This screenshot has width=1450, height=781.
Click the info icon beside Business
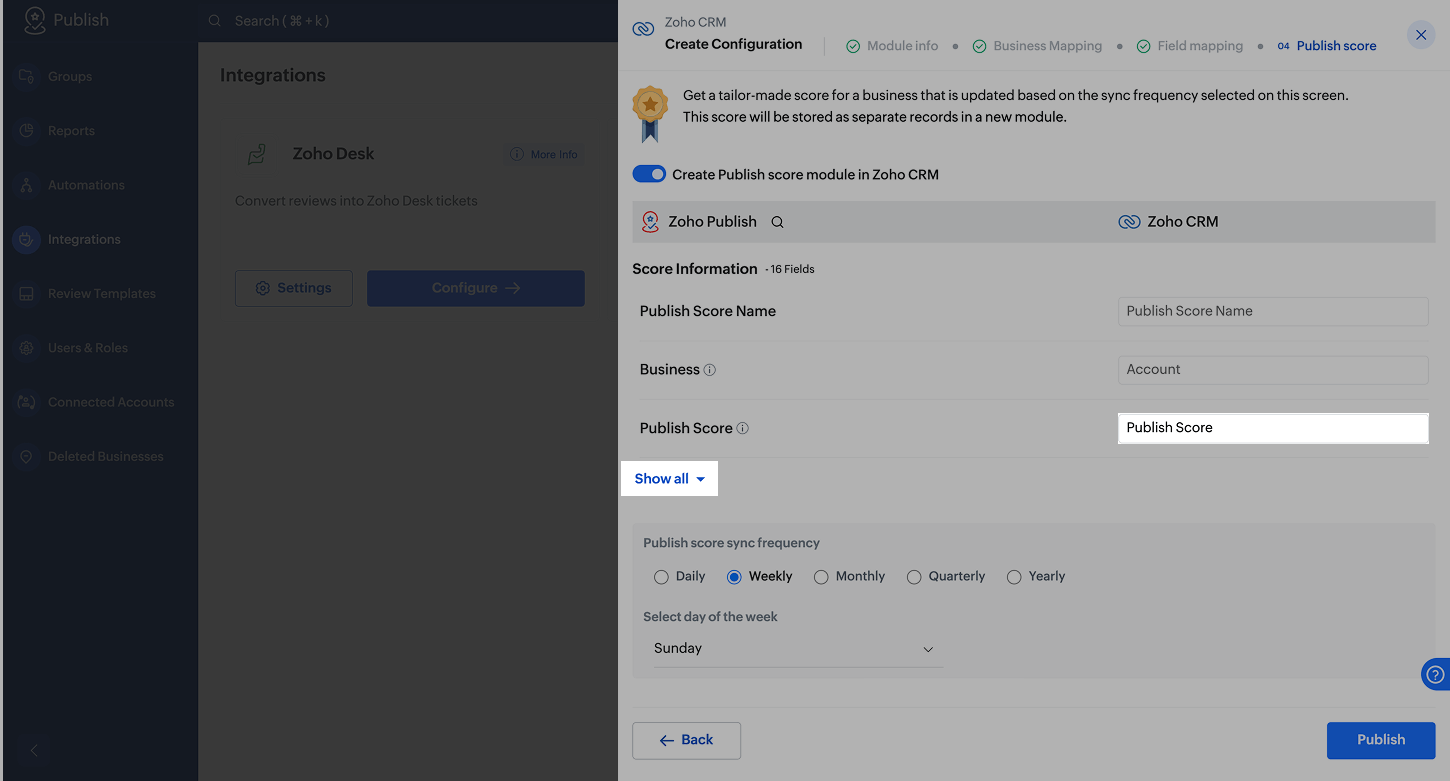(710, 370)
